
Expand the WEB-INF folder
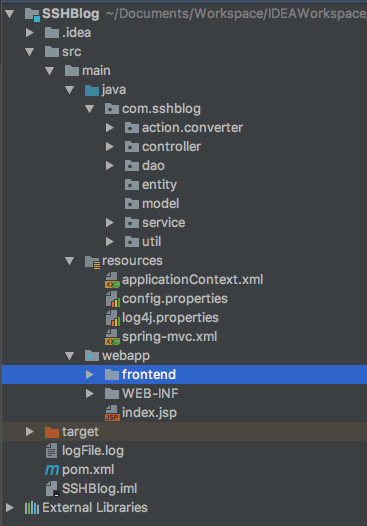point(90,393)
